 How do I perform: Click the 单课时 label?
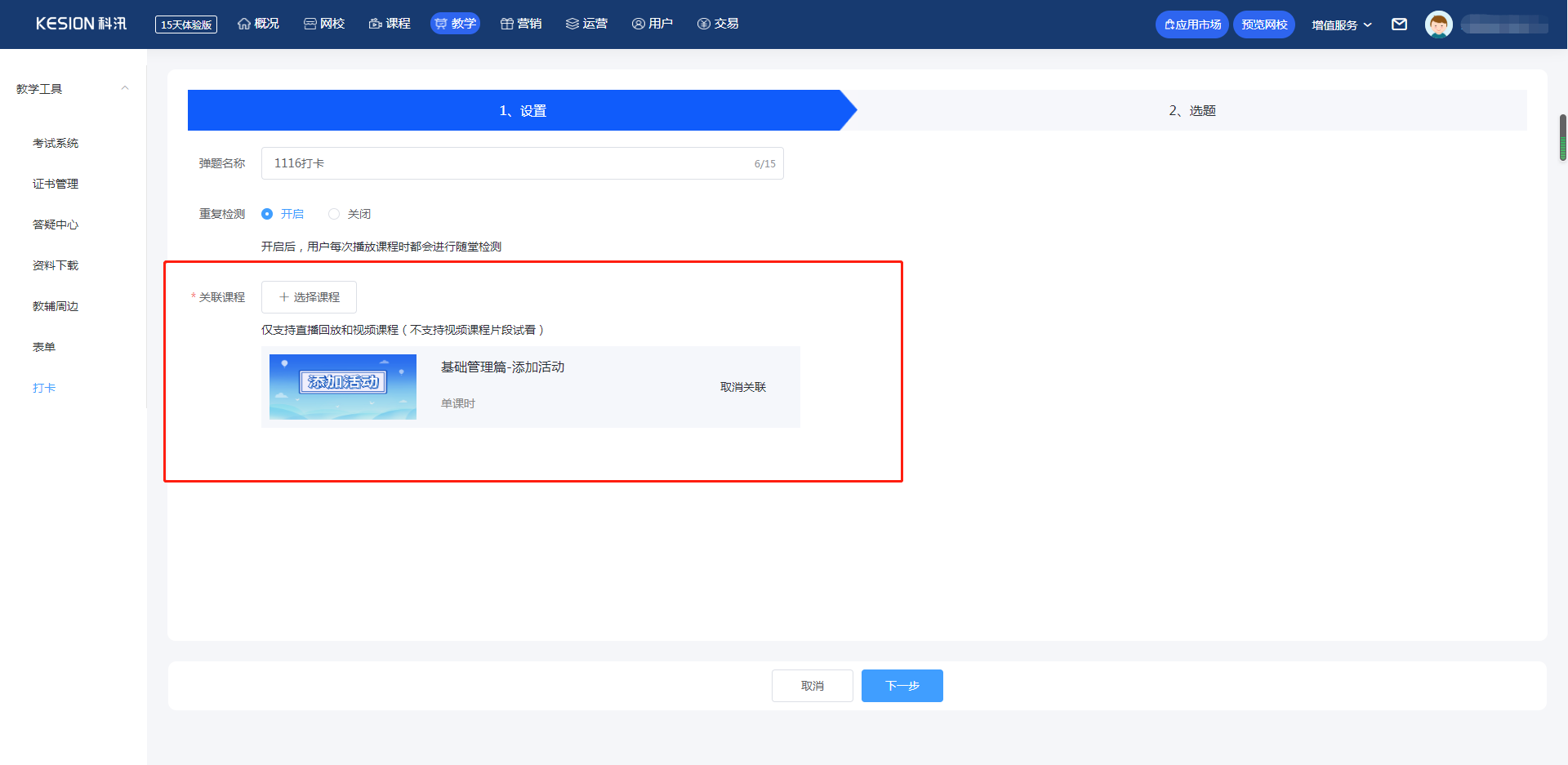click(458, 403)
